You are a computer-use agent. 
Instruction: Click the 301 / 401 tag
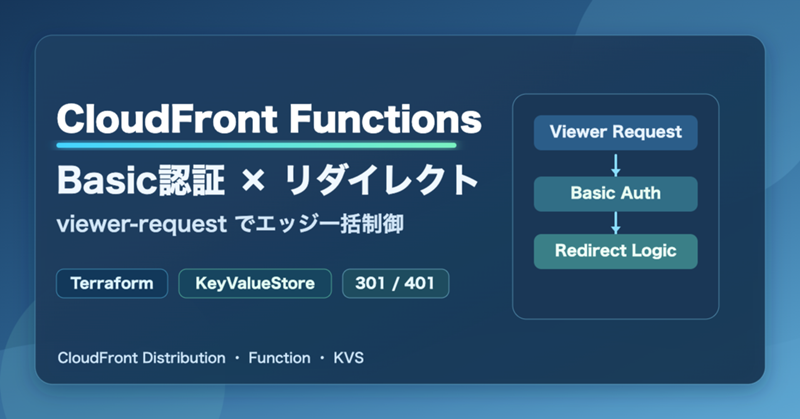click(x=395, y=283)
